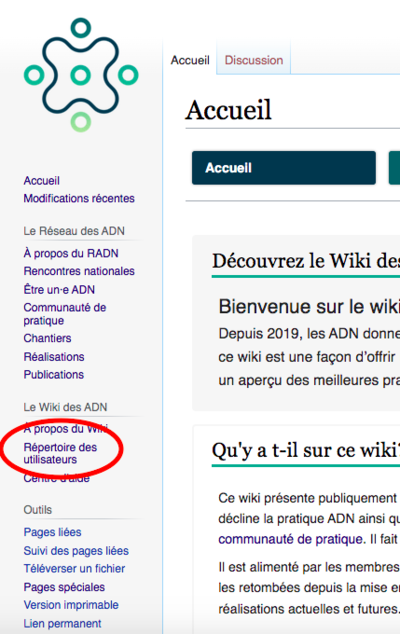
Task: Open Pages spéciales link
Action: (x=64, y=587)
